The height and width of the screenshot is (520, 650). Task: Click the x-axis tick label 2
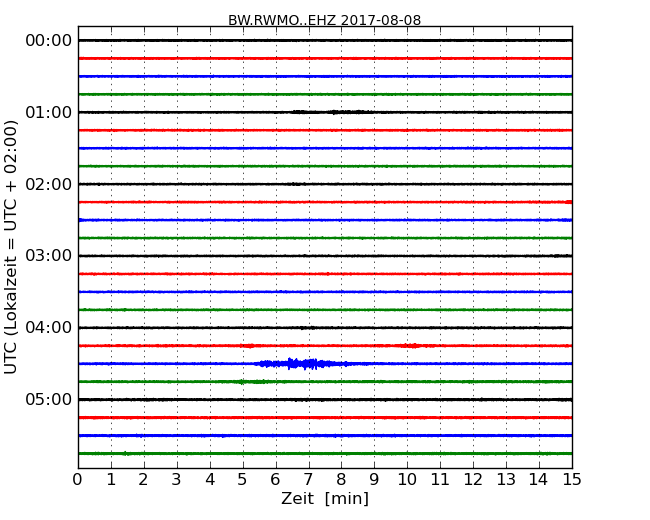click(x=143, y=479)
